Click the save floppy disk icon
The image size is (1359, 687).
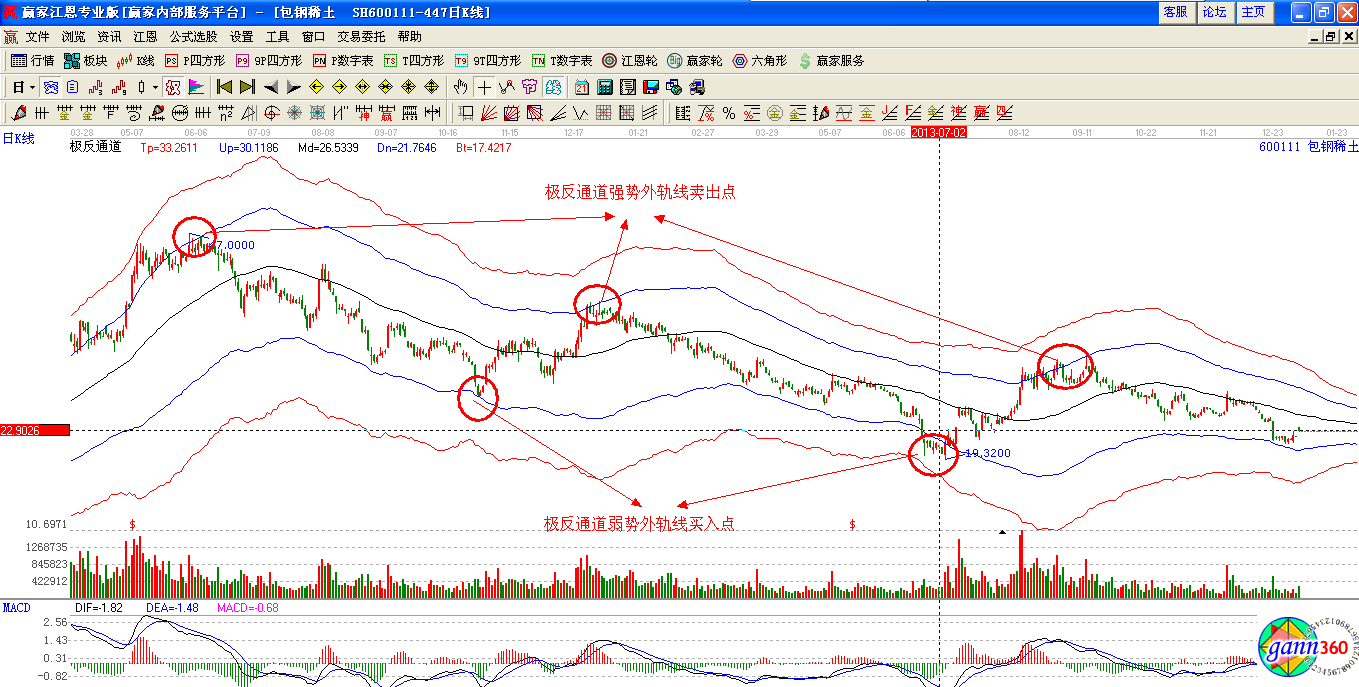click(650, 87)
